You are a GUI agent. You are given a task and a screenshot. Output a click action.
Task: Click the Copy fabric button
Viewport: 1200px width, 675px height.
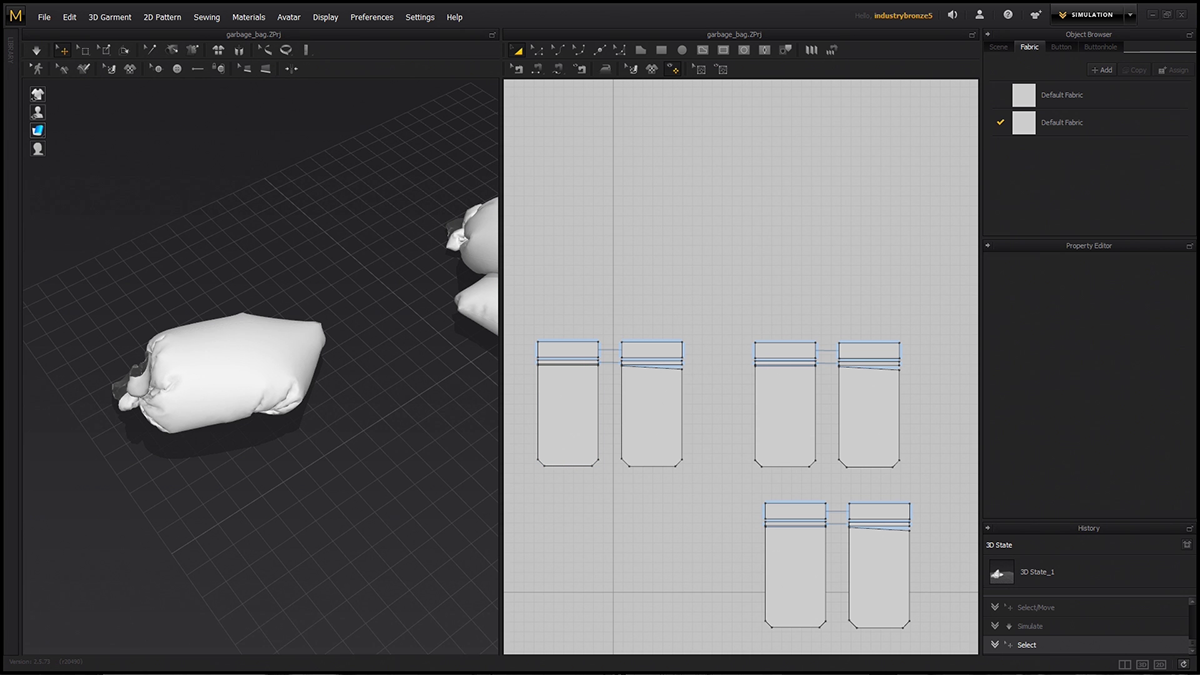(x=1135, y=70)
